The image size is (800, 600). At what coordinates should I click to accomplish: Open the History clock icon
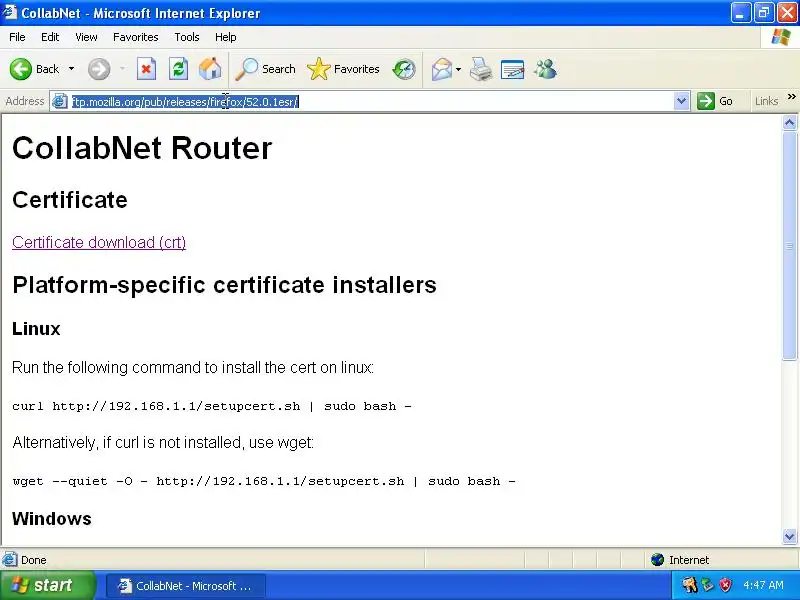click(404, 69)
